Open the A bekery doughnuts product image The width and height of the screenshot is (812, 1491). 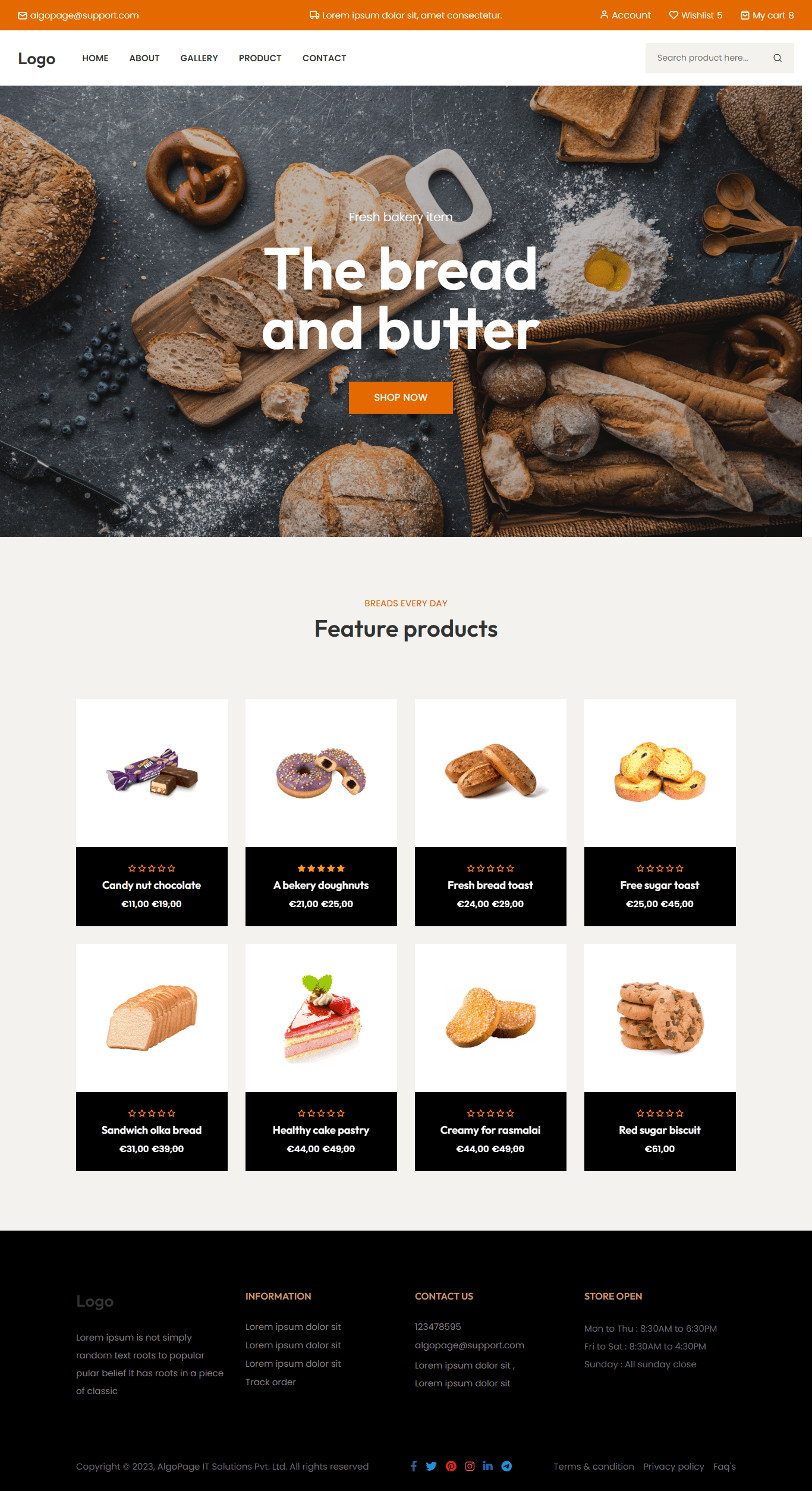pyautogui.click(x=321, y=773)
